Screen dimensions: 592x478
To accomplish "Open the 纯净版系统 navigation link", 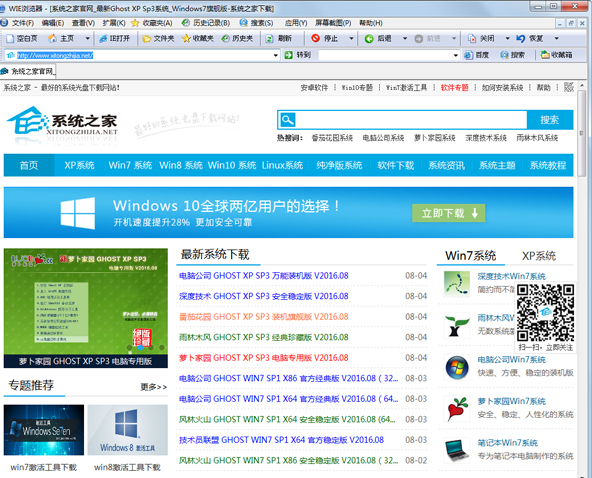I will (339, 165).
